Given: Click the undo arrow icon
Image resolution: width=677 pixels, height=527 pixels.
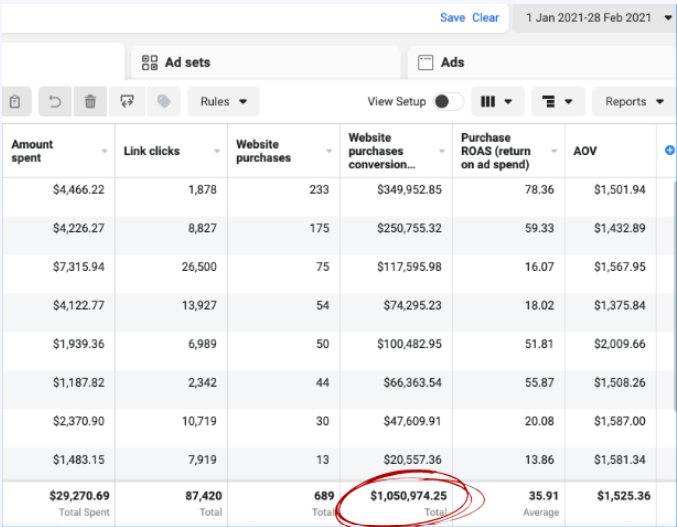Looking at the screenshot, I should tap(54, 102).
